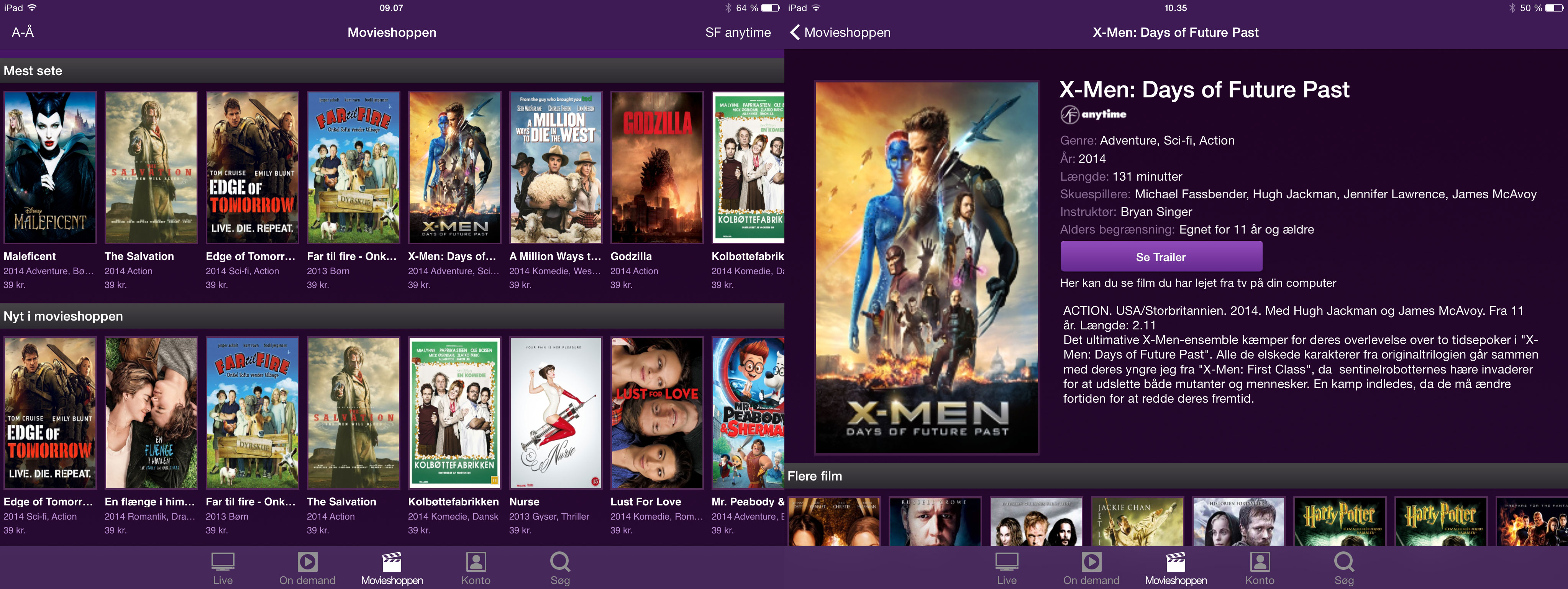
Task: Open Lust For Love poster
Action: point(657,413)
